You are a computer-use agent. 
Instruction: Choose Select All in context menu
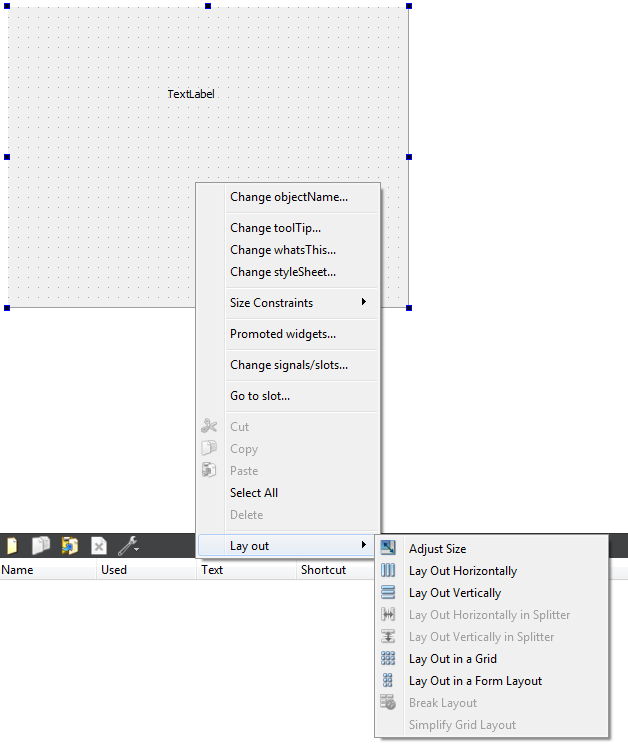click(254, 493)
